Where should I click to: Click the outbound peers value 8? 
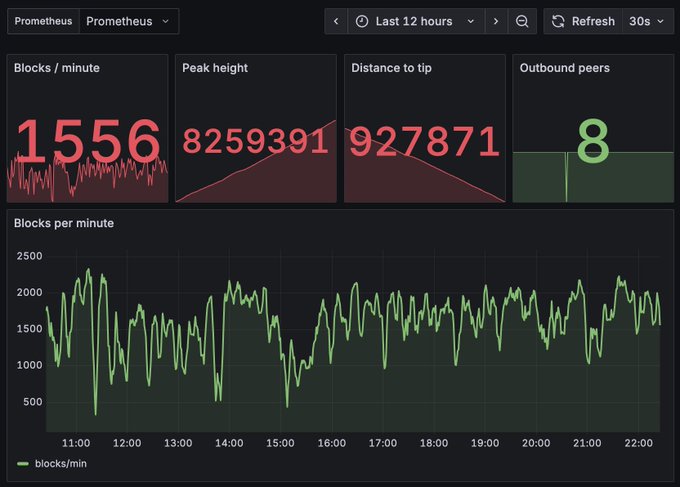(593, 141)
